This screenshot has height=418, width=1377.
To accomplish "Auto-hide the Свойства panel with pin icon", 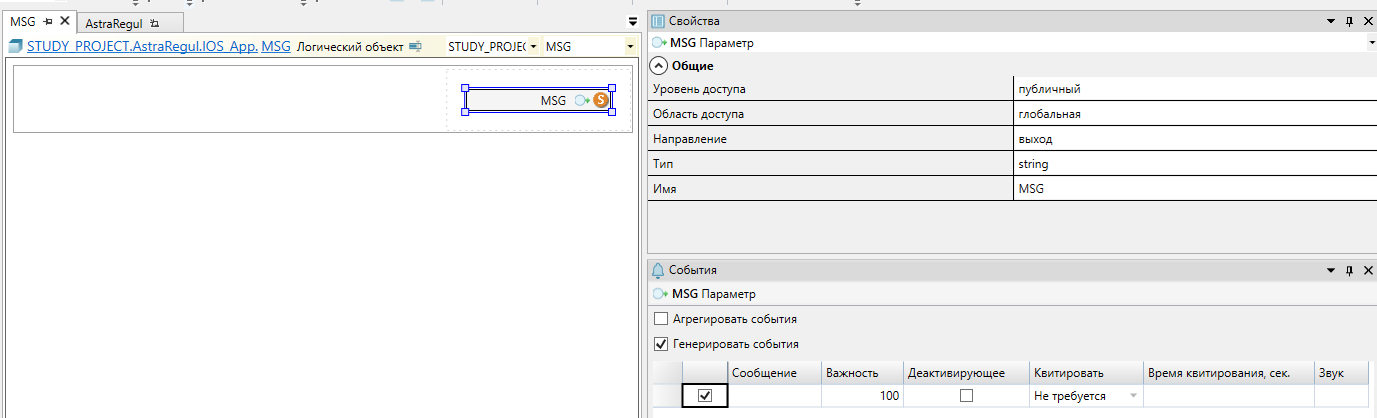I will pos(1349,21).
